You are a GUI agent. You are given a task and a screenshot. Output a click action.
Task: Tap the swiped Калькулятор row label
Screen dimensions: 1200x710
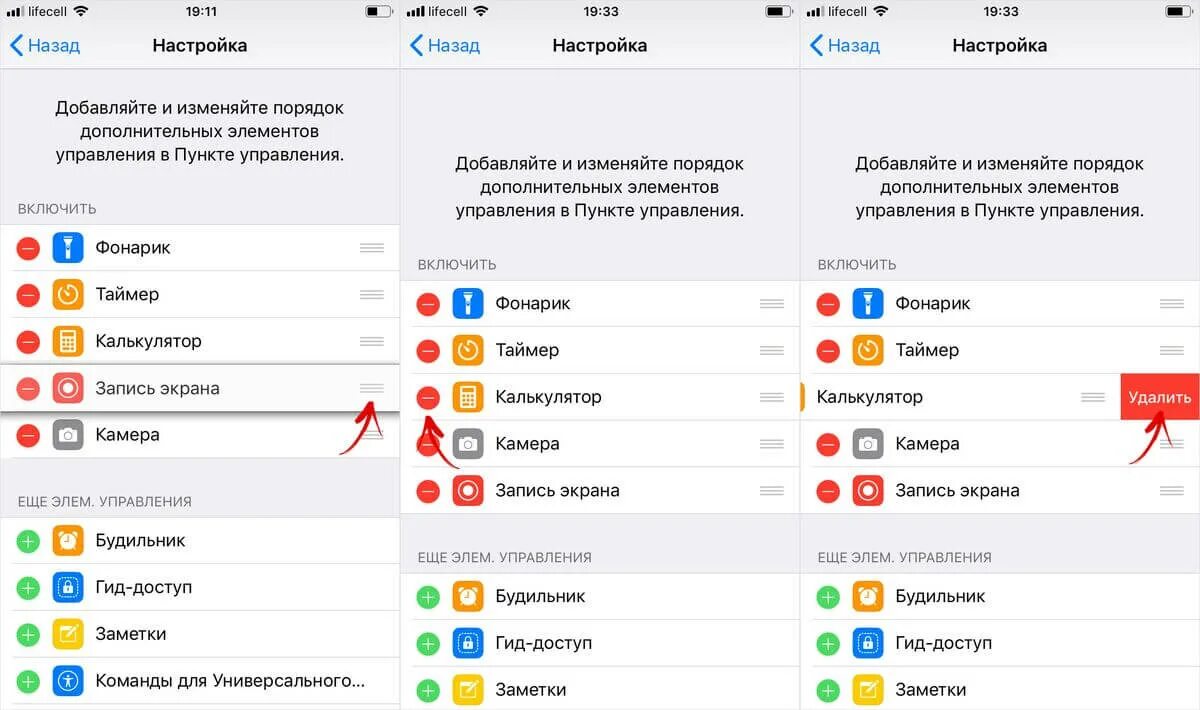click(x=870, y=397)
